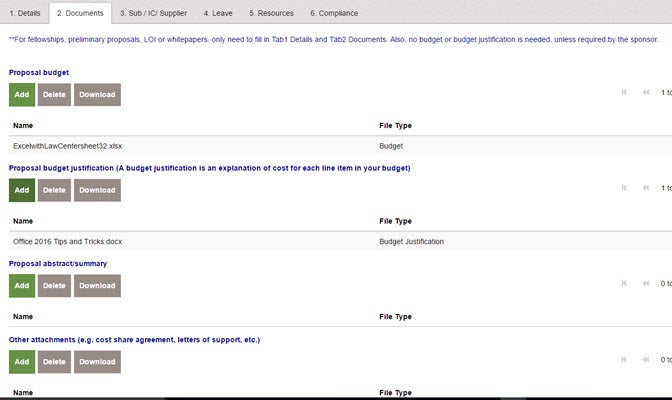Screen dimensions: 672x400
Task: Delete the budget justification document
Action: click(54, 190)
